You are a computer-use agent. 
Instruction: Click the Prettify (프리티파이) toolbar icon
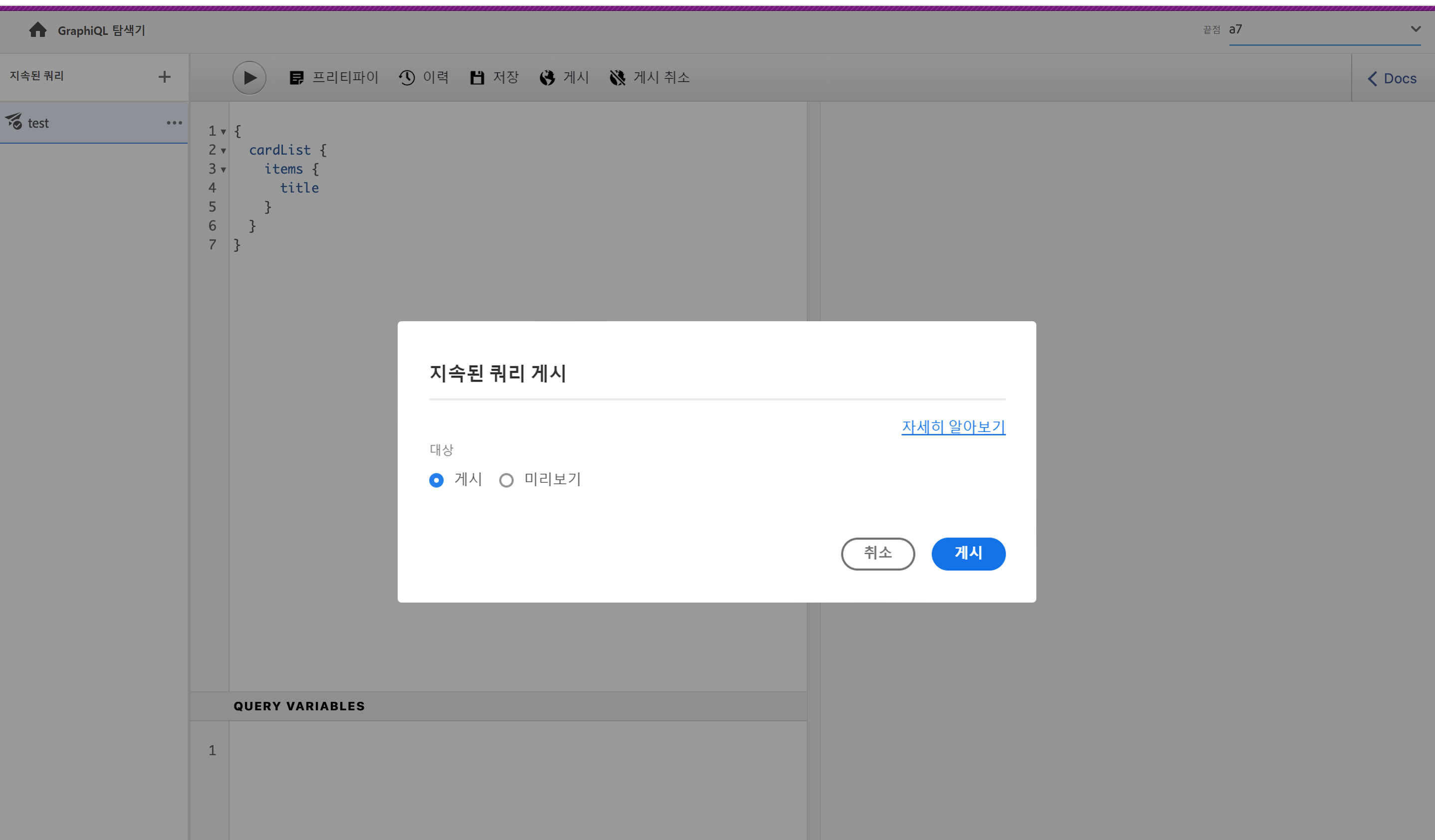click(x=297, y=77)
